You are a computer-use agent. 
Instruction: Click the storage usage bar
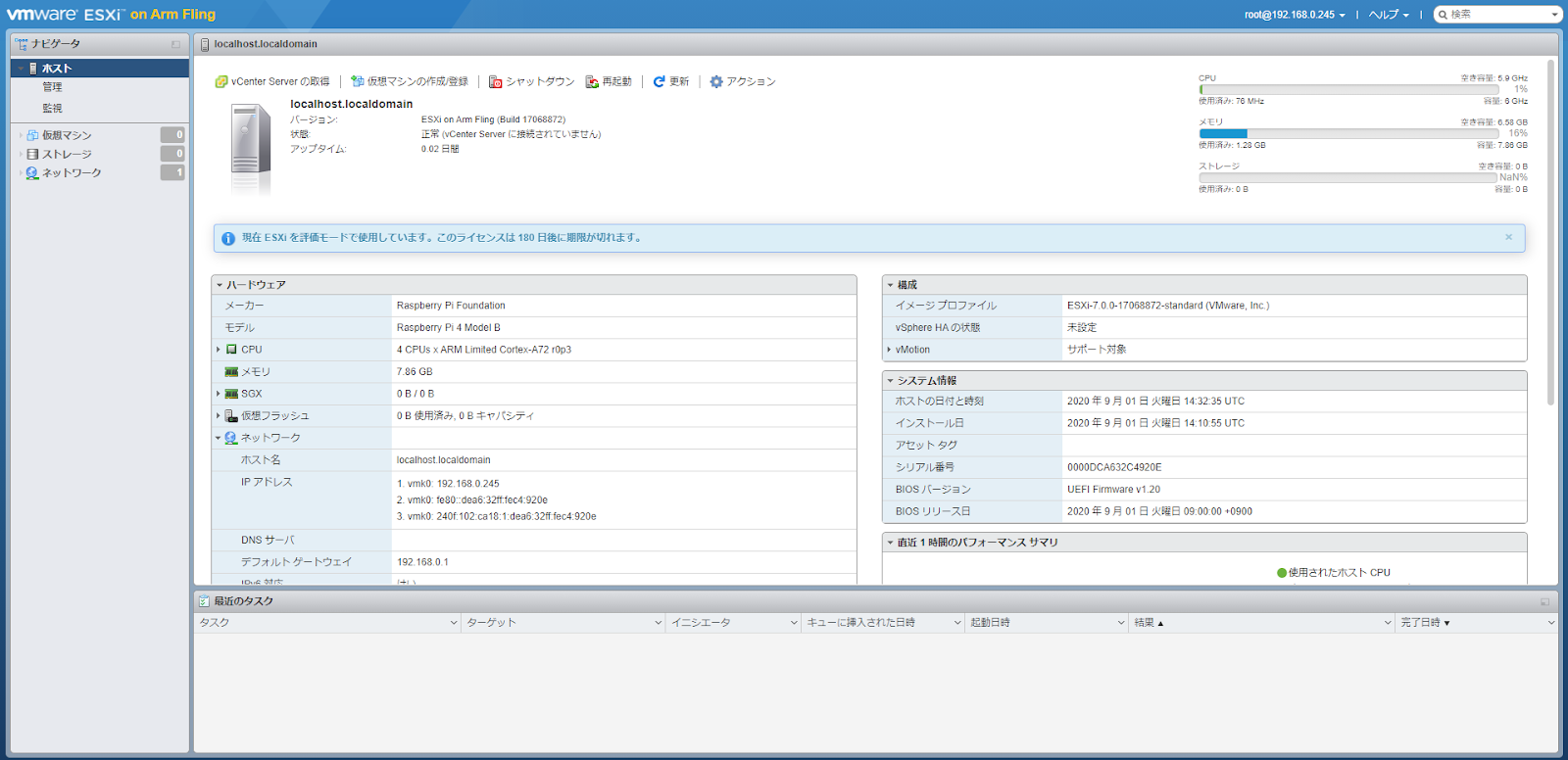click(x=1348, y=177)
